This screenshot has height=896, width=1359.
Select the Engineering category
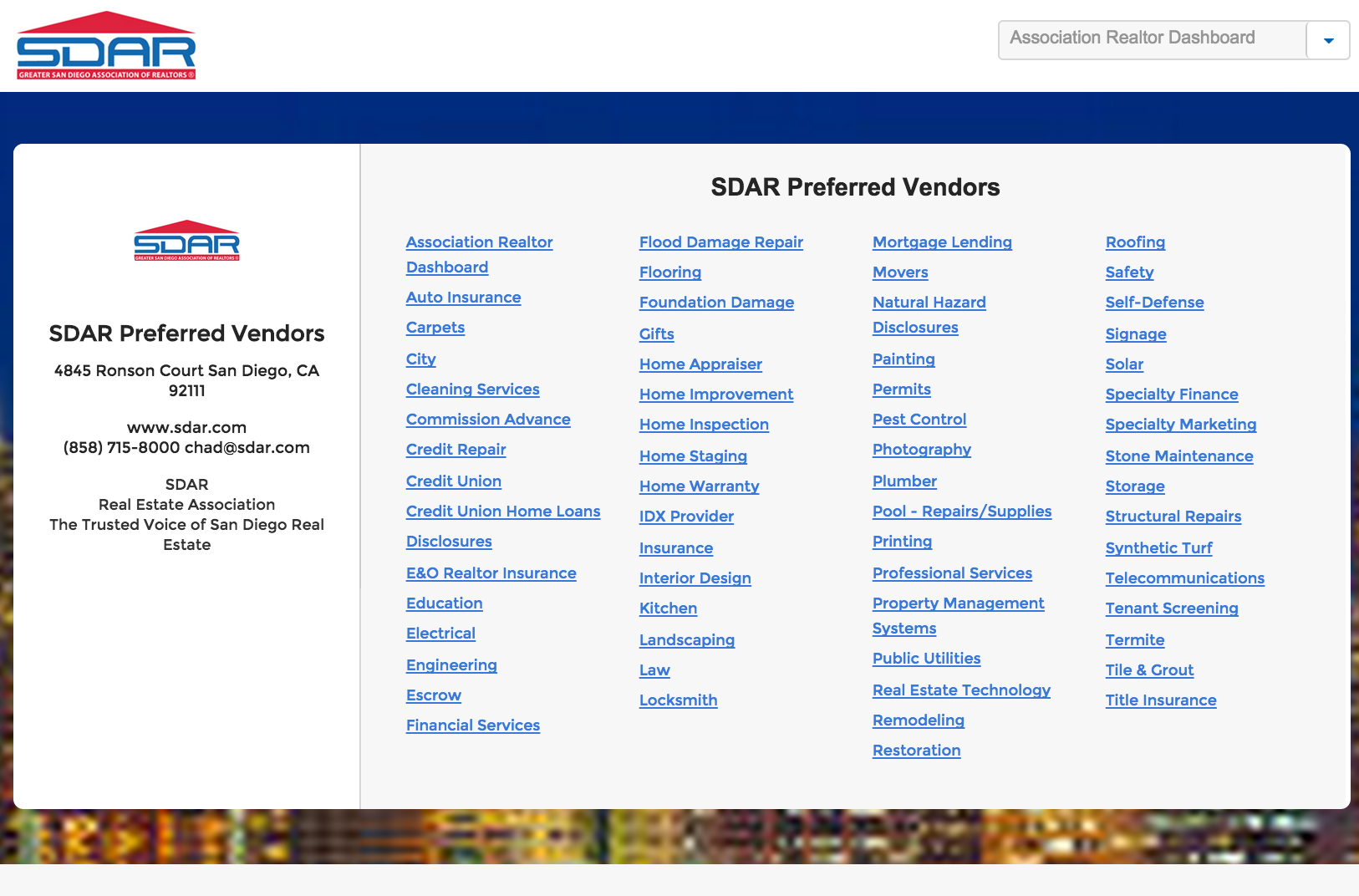pyautogui.click(x=451, y=665)
